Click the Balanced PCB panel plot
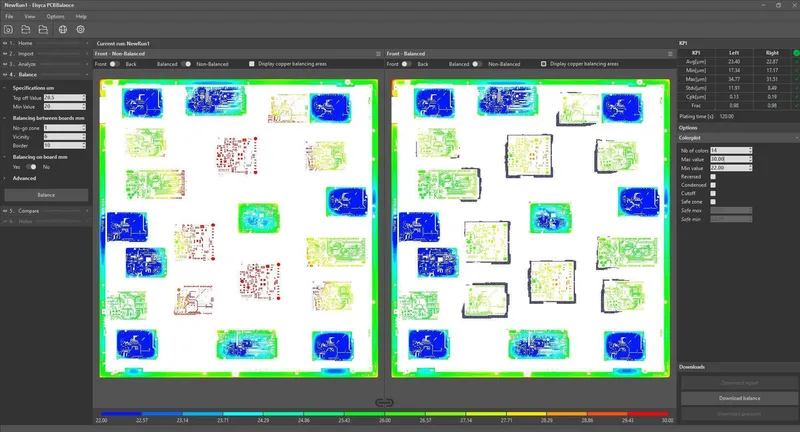This screenshot has width=800, height=432. (x=531, y=228)
